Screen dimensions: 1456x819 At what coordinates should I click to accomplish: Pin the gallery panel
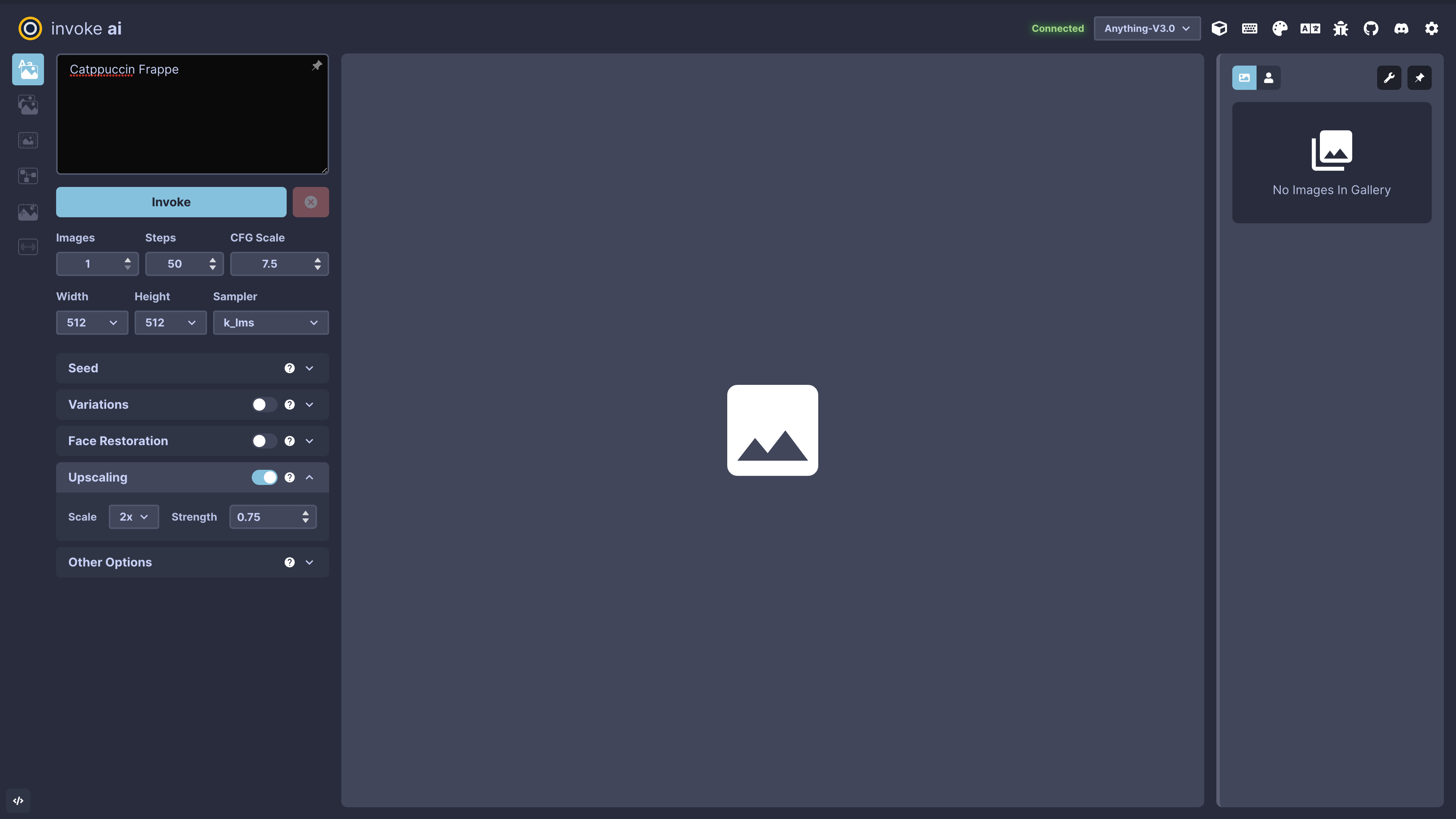point(1419,78)
